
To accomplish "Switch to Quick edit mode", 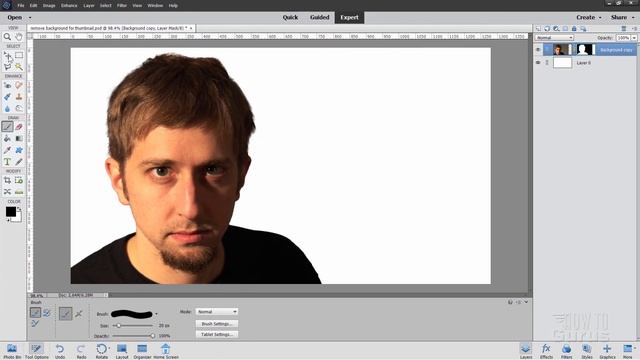I will 290,17.
